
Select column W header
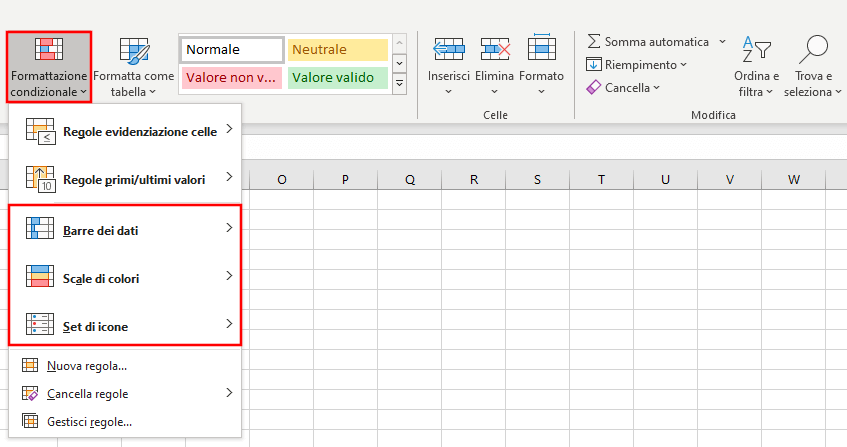click(794, 180)
